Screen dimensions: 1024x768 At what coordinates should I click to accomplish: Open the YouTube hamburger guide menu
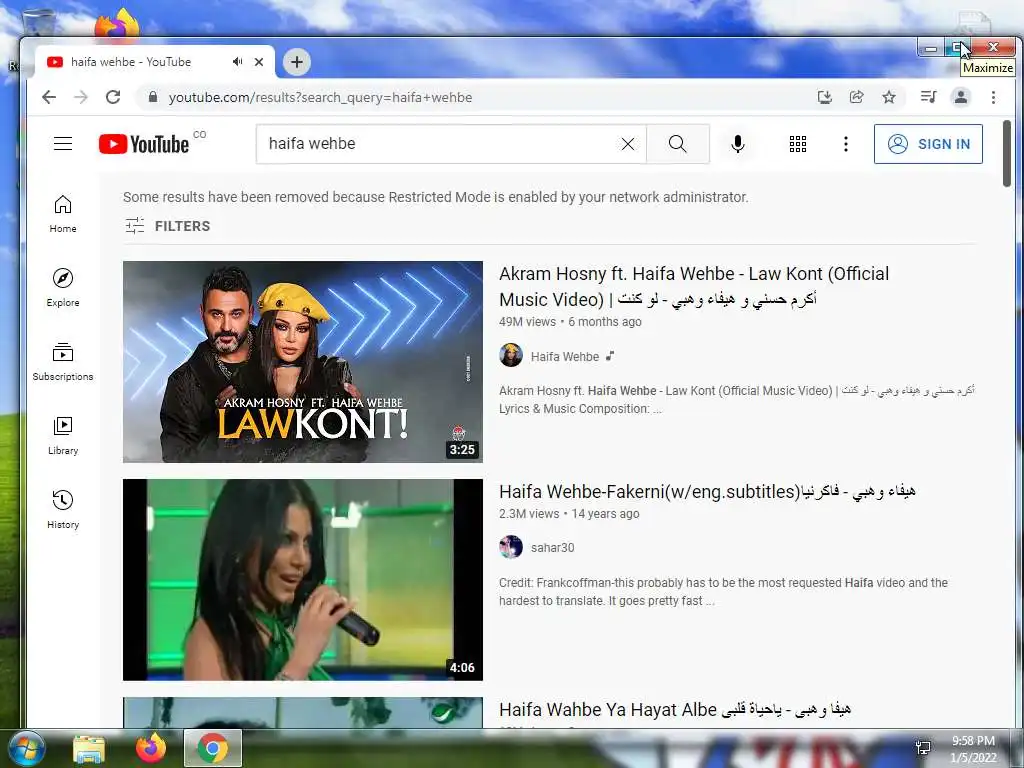click(x=63, y=144)
